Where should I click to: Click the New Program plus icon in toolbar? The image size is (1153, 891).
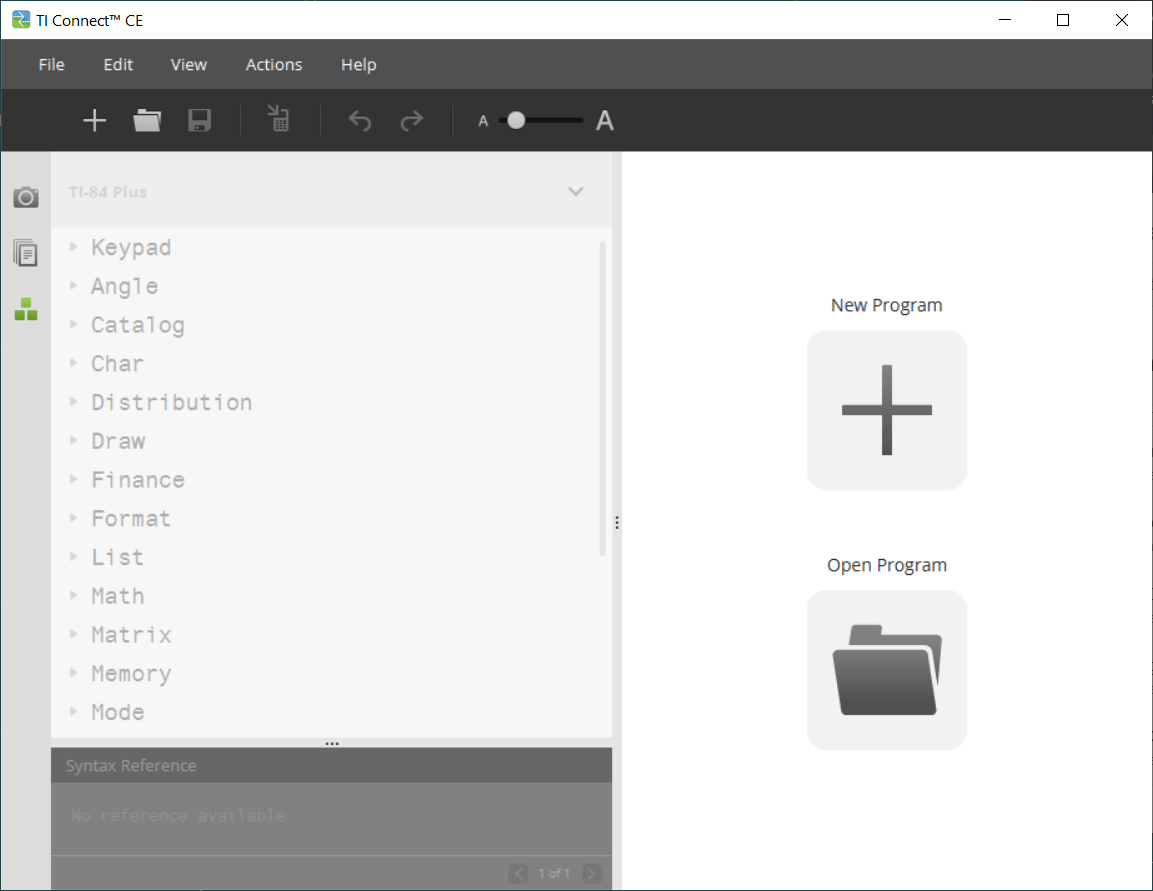[x=94, y=121]
